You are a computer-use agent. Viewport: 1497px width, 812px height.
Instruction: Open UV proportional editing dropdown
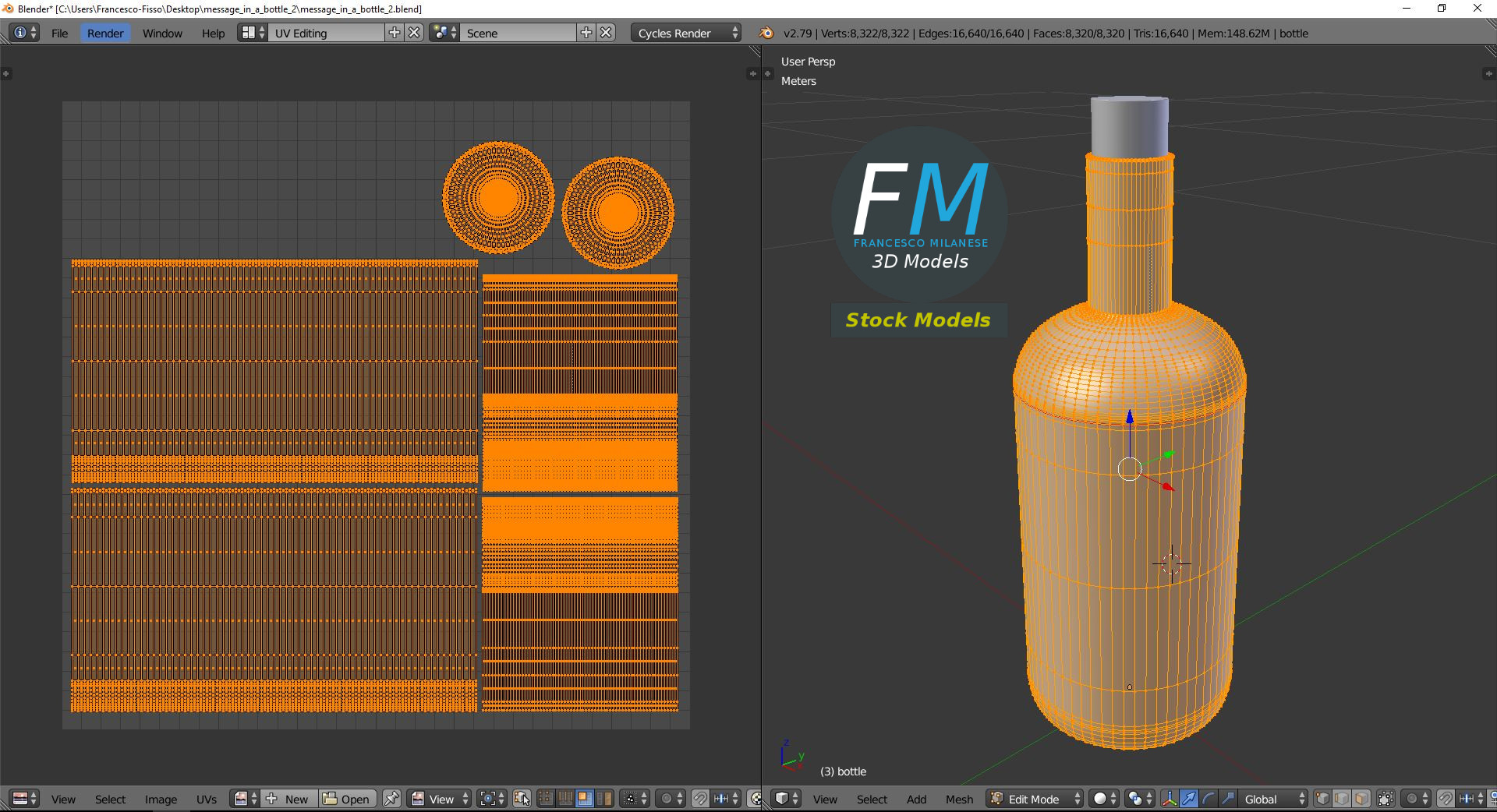coord(671,799)
